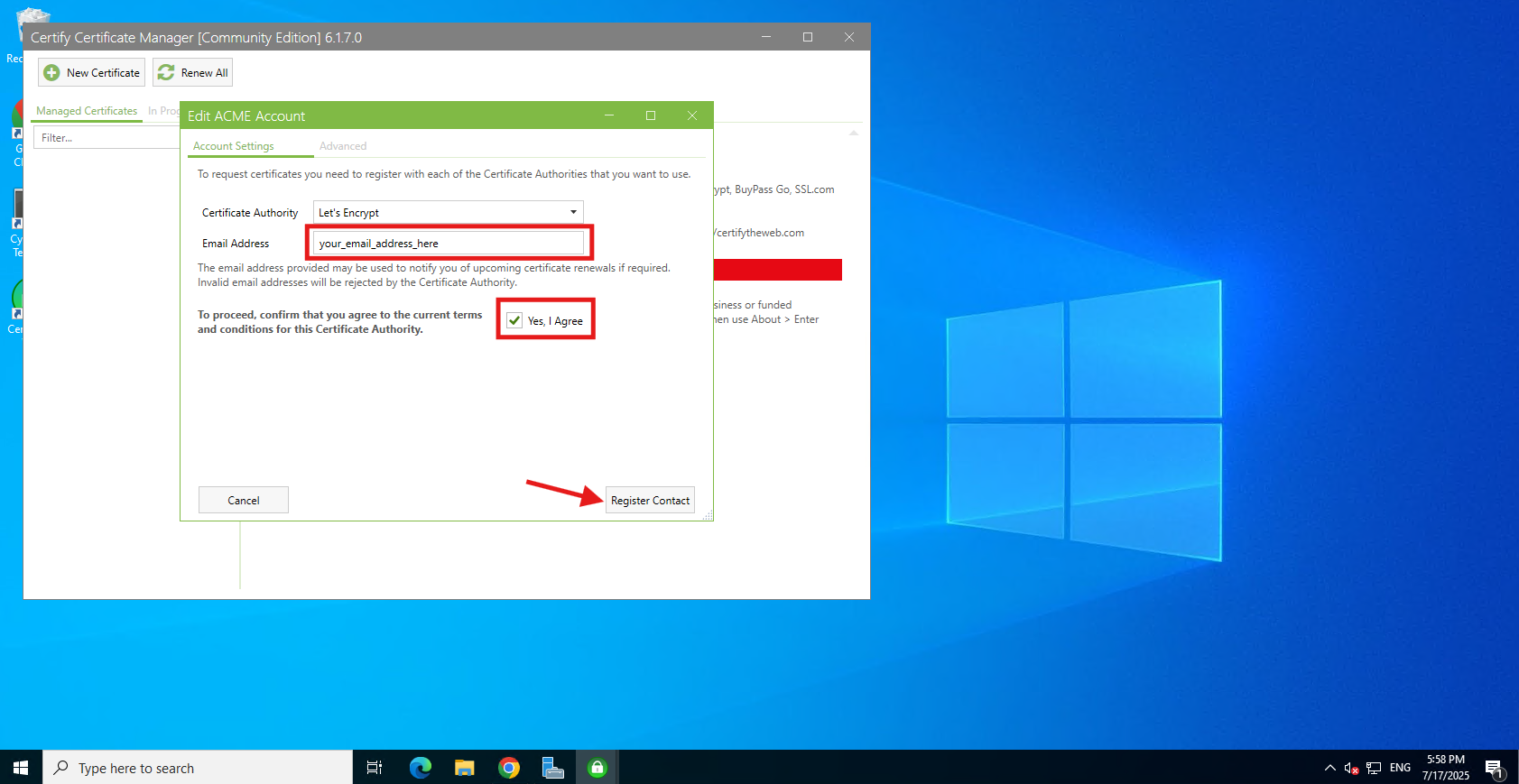The image size is (1519, 784).
Task: Cancel the Edit ACME Account dialog
Action: [244, 500]
